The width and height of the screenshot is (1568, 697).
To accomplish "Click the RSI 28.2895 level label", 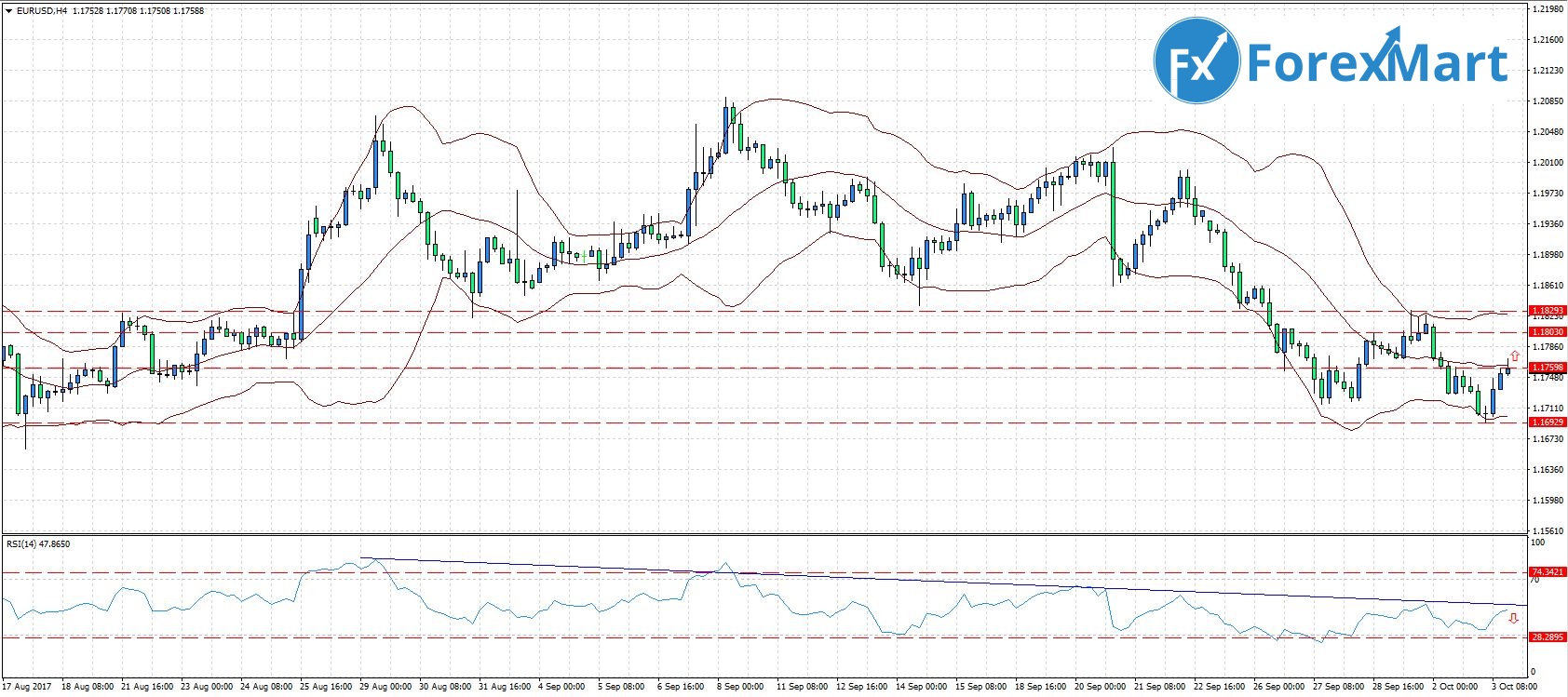I will point(1546,637).
